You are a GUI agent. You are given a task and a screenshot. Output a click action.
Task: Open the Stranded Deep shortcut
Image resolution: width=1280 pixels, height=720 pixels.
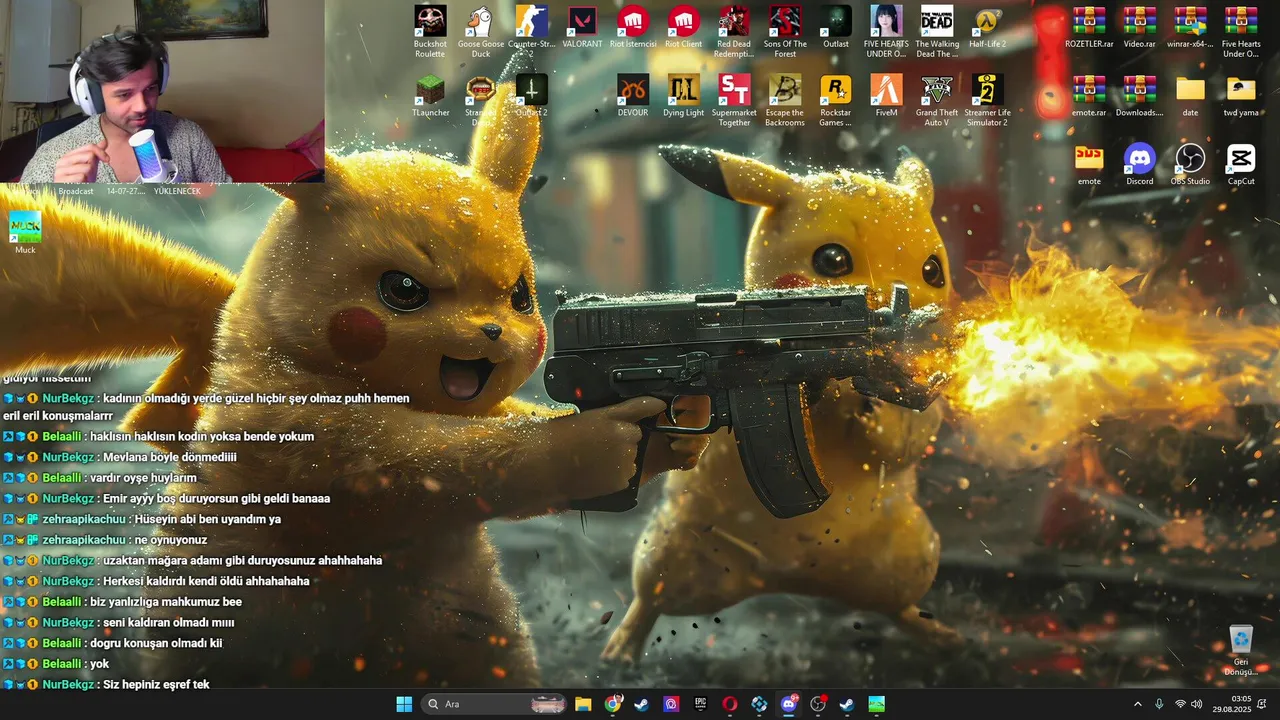(481, 100)
